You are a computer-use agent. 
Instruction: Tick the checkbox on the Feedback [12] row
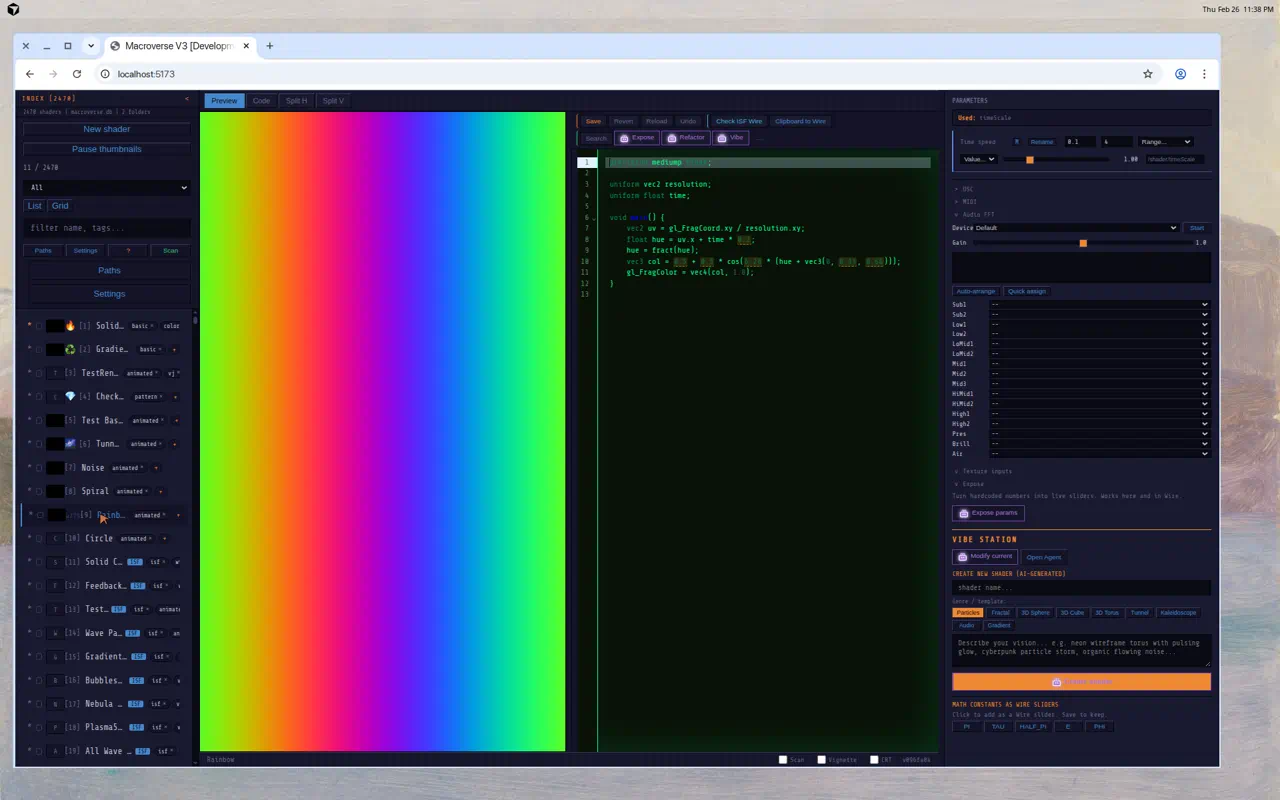click(x=39, y=586)
